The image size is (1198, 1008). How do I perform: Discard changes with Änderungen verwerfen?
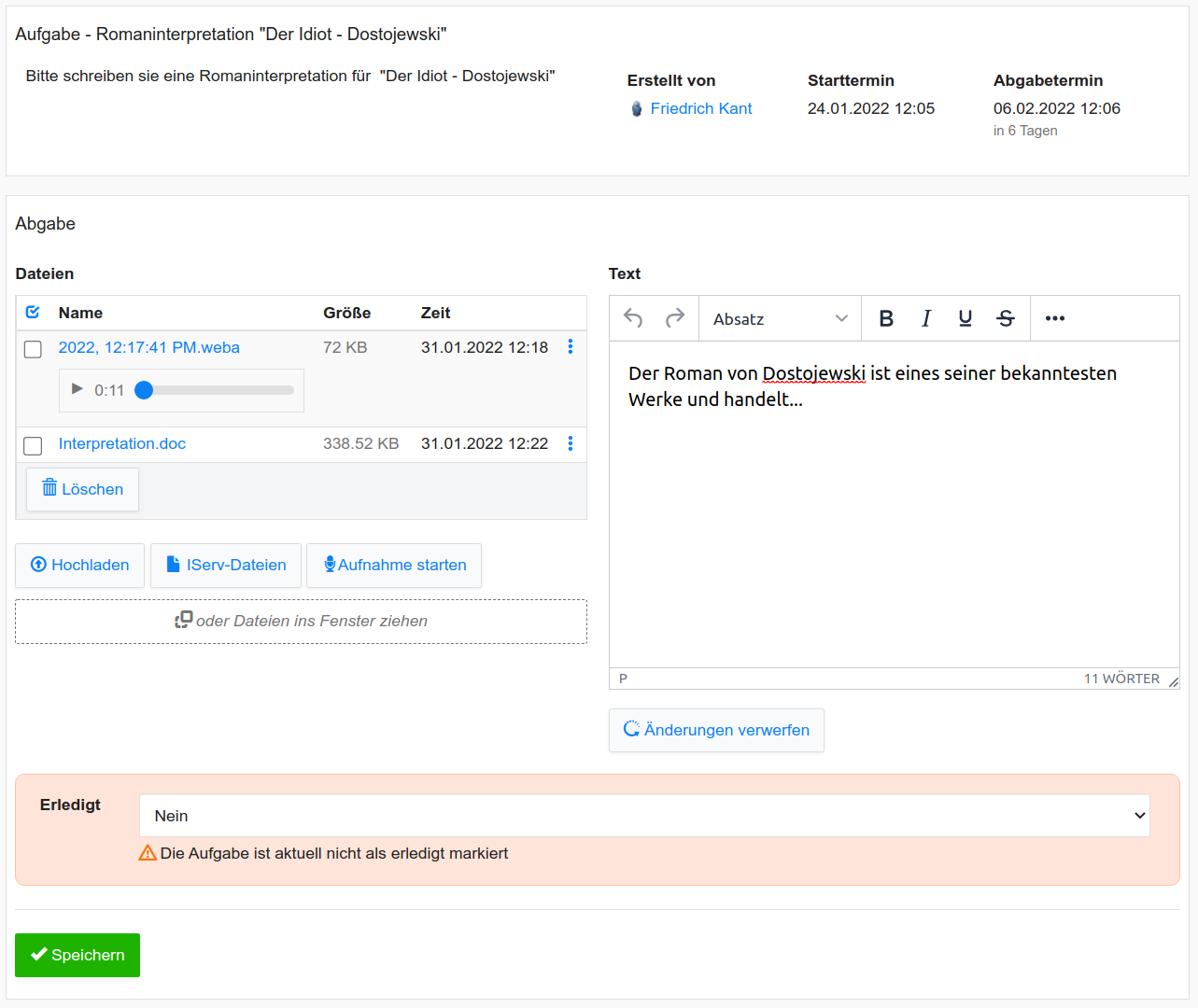[716, 730]
